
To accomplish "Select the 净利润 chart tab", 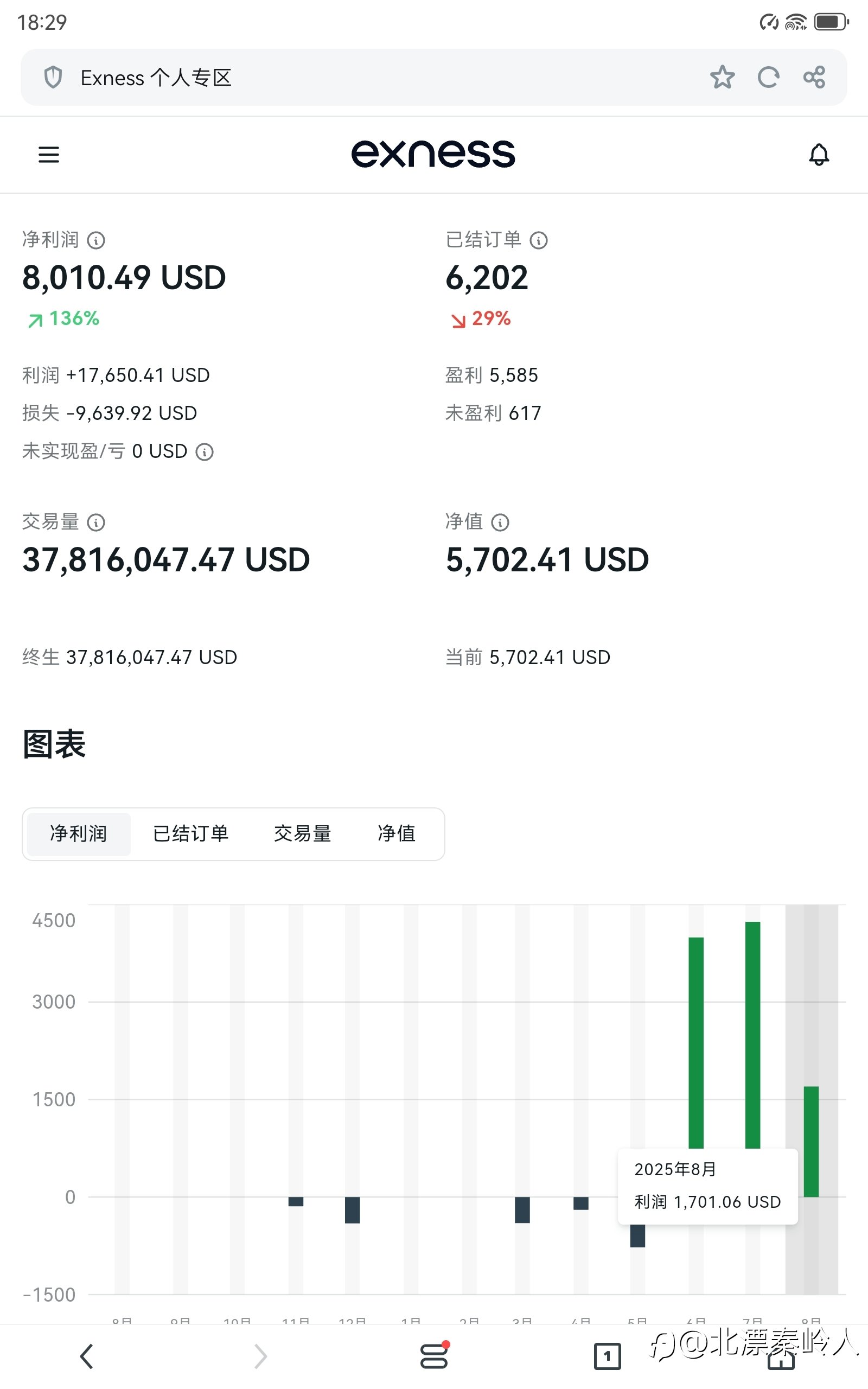I will point(79,834).
